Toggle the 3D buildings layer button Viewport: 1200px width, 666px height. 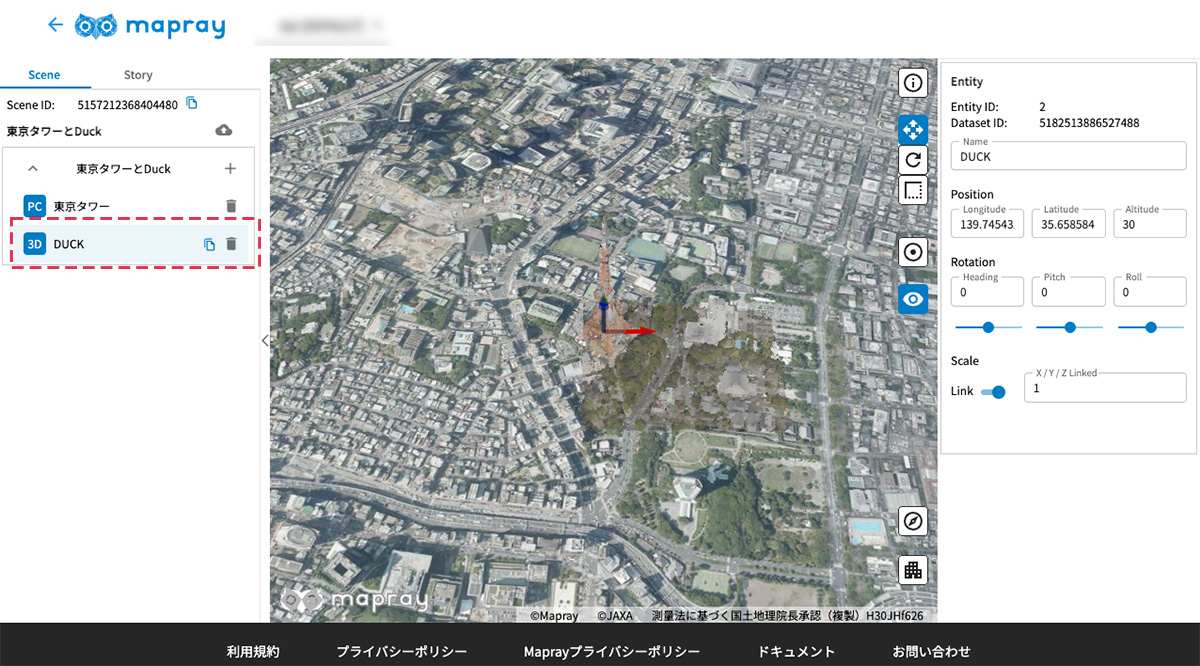click(912, 570)
